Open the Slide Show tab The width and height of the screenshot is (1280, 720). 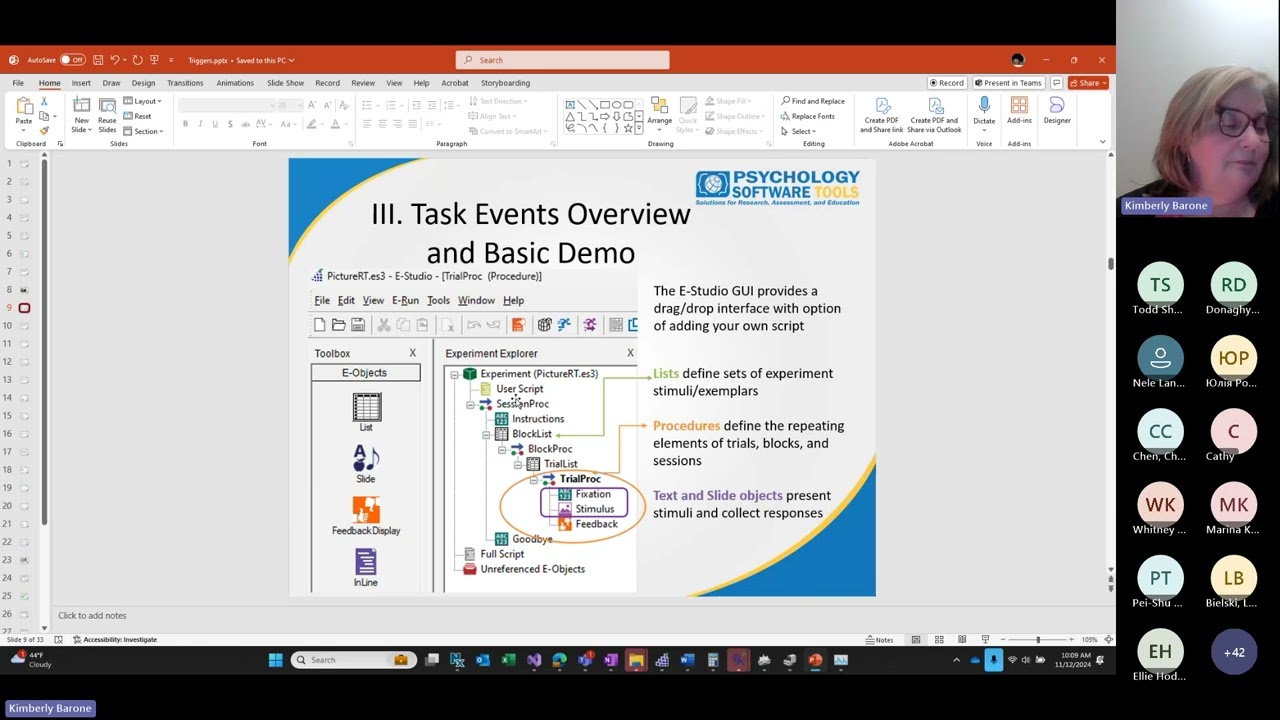point(285,83)
